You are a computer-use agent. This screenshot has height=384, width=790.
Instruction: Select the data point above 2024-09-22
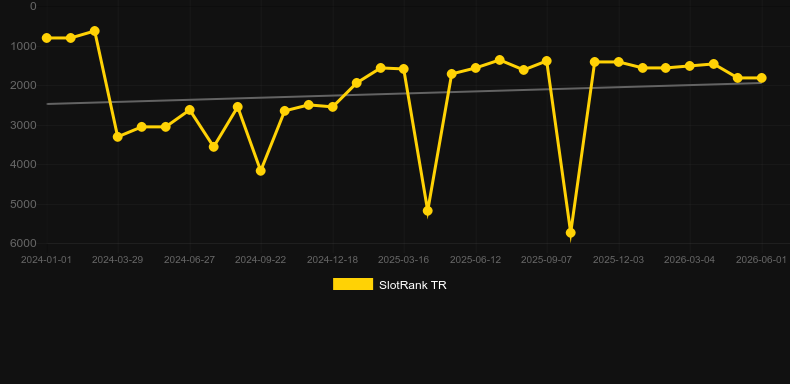pos(260,171)
